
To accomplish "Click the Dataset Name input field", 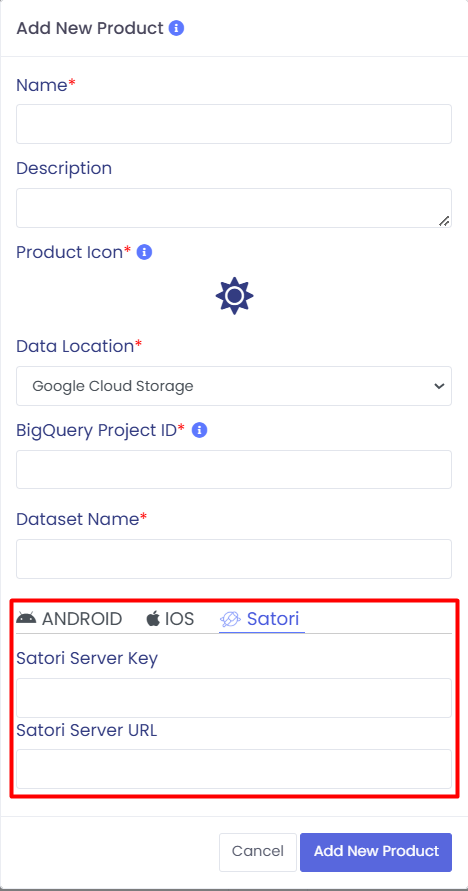I will click(234, 559).
